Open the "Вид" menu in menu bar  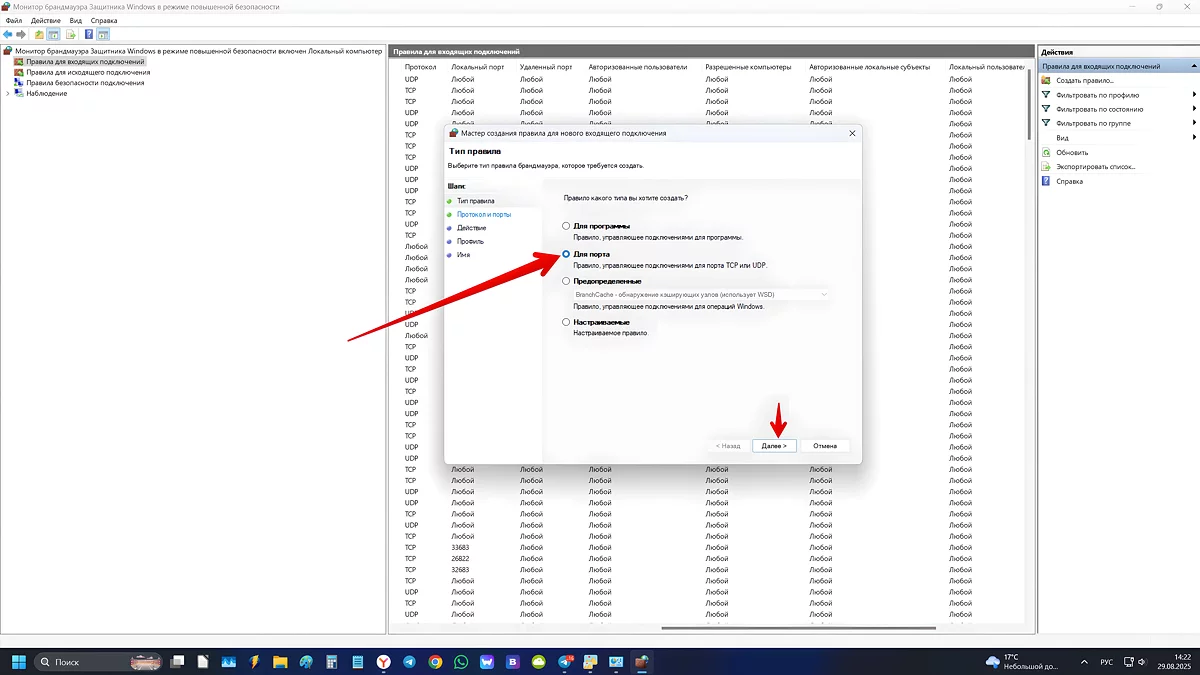(75, 20)
